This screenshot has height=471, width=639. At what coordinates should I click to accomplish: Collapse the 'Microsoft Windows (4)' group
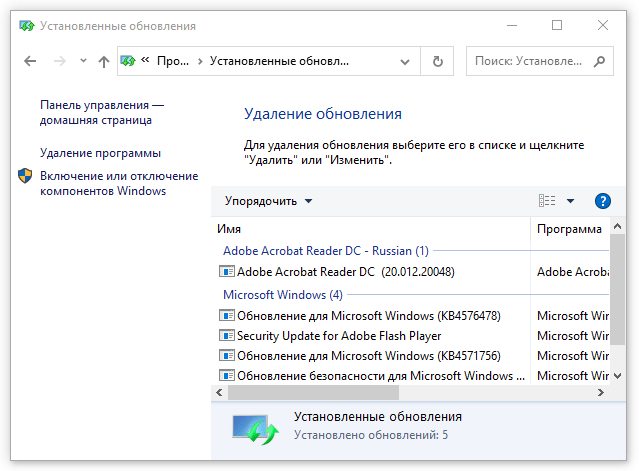(283, 295)
